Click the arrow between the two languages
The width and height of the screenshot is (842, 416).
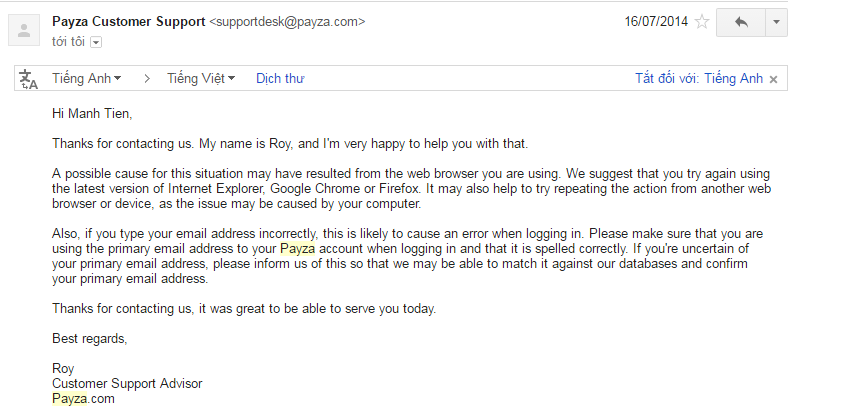pyautogui.click(x=146, y=78)
